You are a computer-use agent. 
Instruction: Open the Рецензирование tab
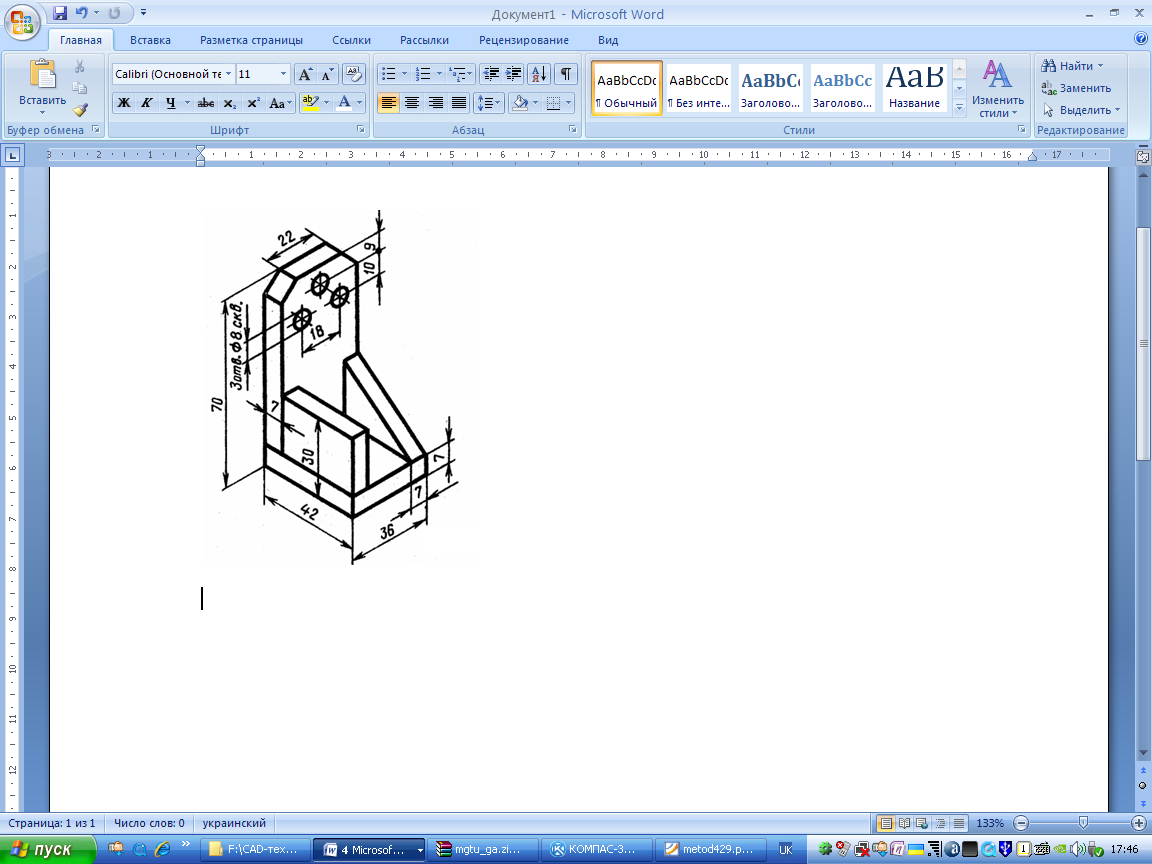click(x=524, y=40)
